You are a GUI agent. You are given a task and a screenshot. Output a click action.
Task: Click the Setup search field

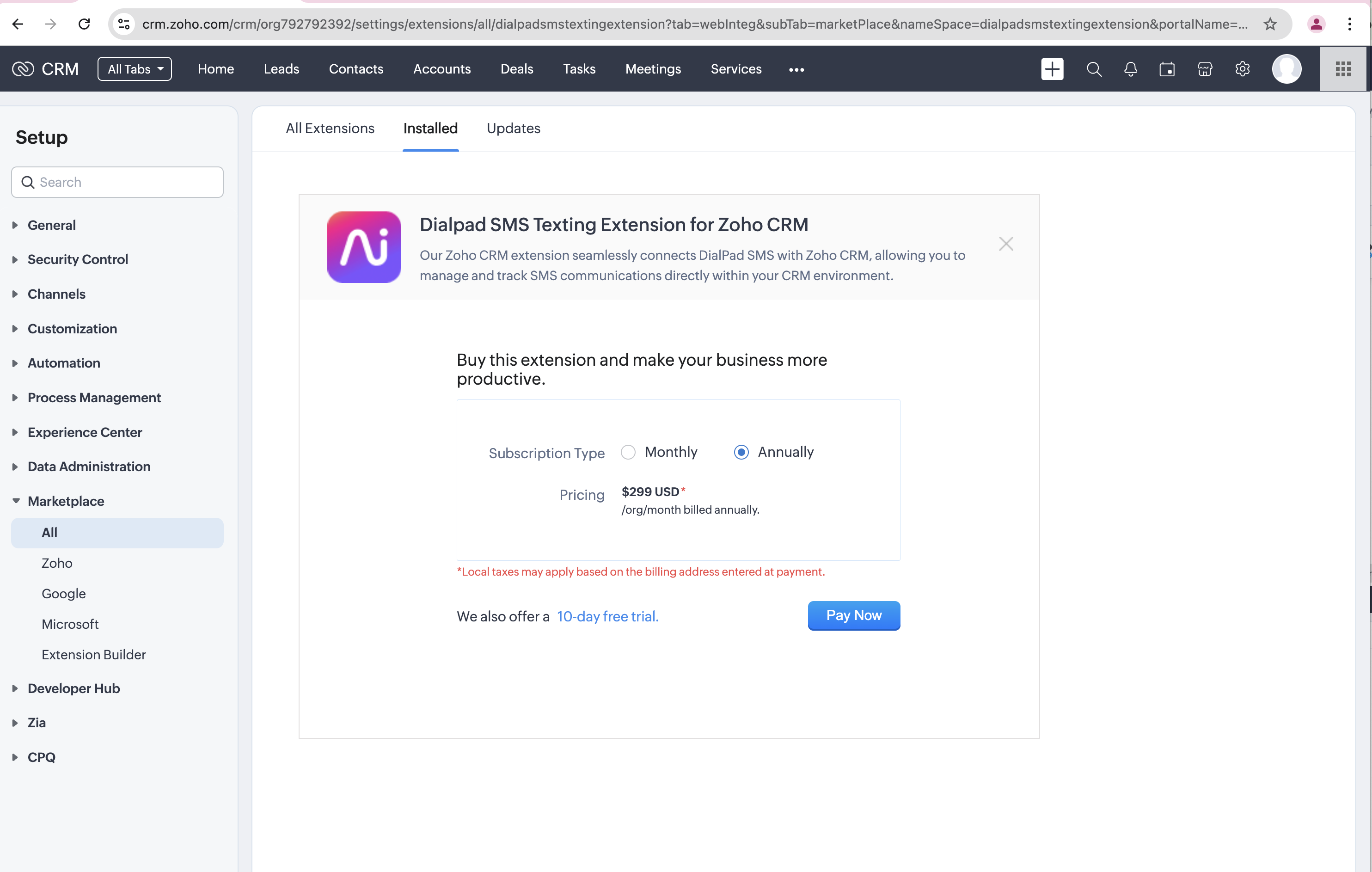(x=117, y=182)
